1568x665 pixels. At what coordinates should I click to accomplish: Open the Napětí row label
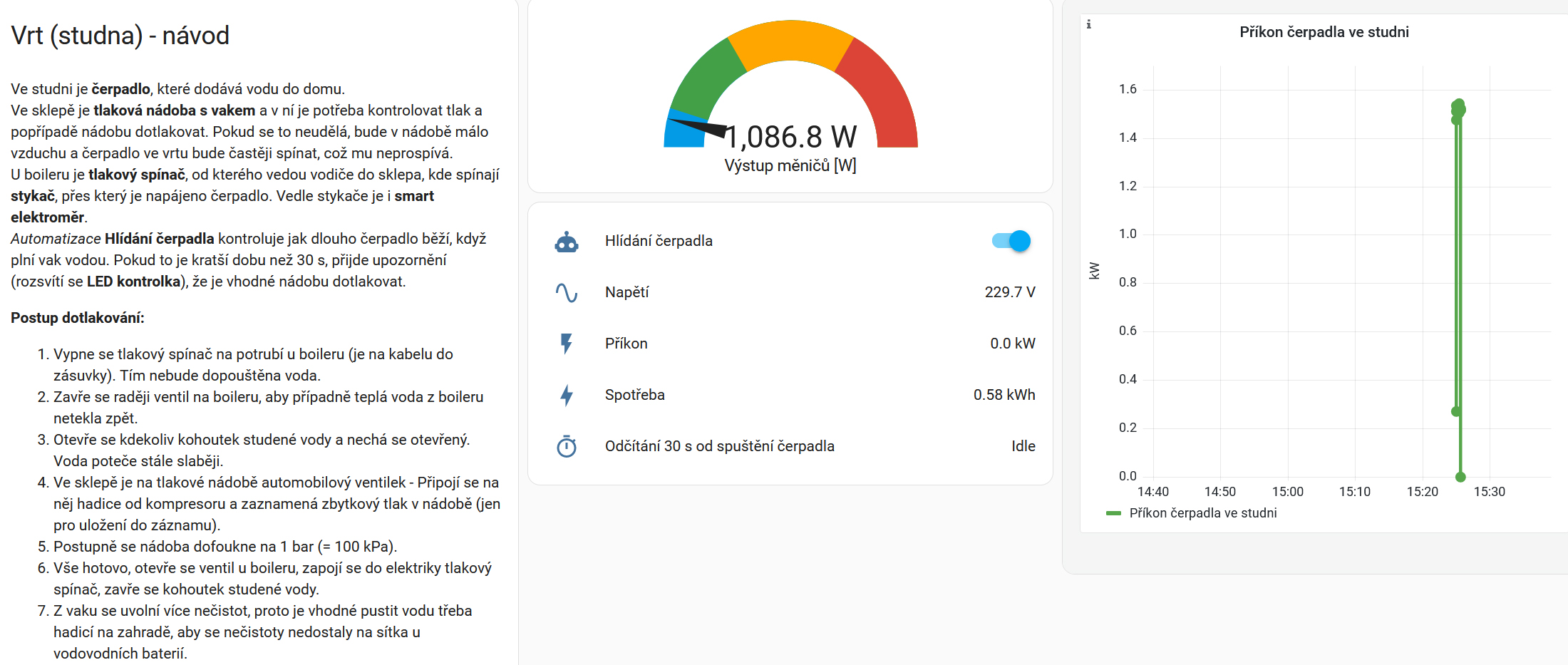626,292
